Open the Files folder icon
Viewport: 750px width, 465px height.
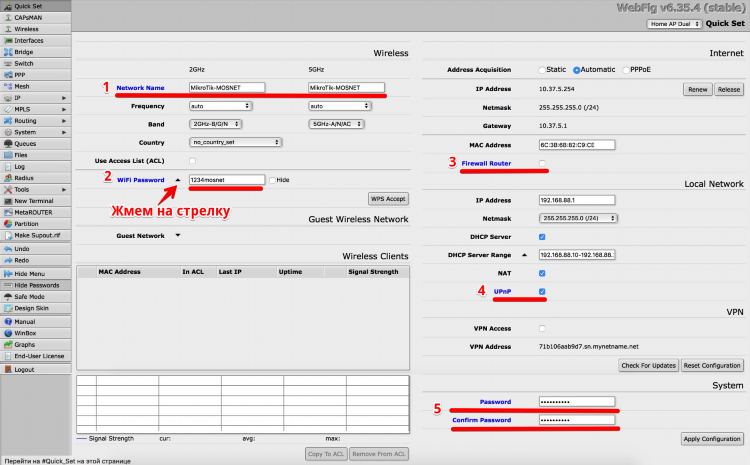click(8, 155)
